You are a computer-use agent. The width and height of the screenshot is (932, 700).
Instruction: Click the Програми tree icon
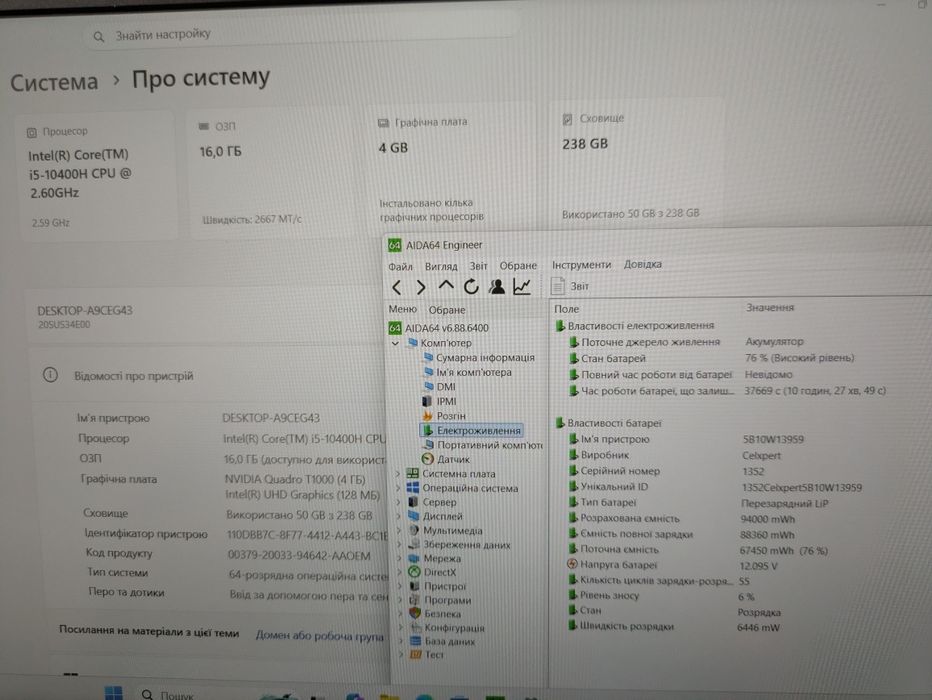click(415, 600)
